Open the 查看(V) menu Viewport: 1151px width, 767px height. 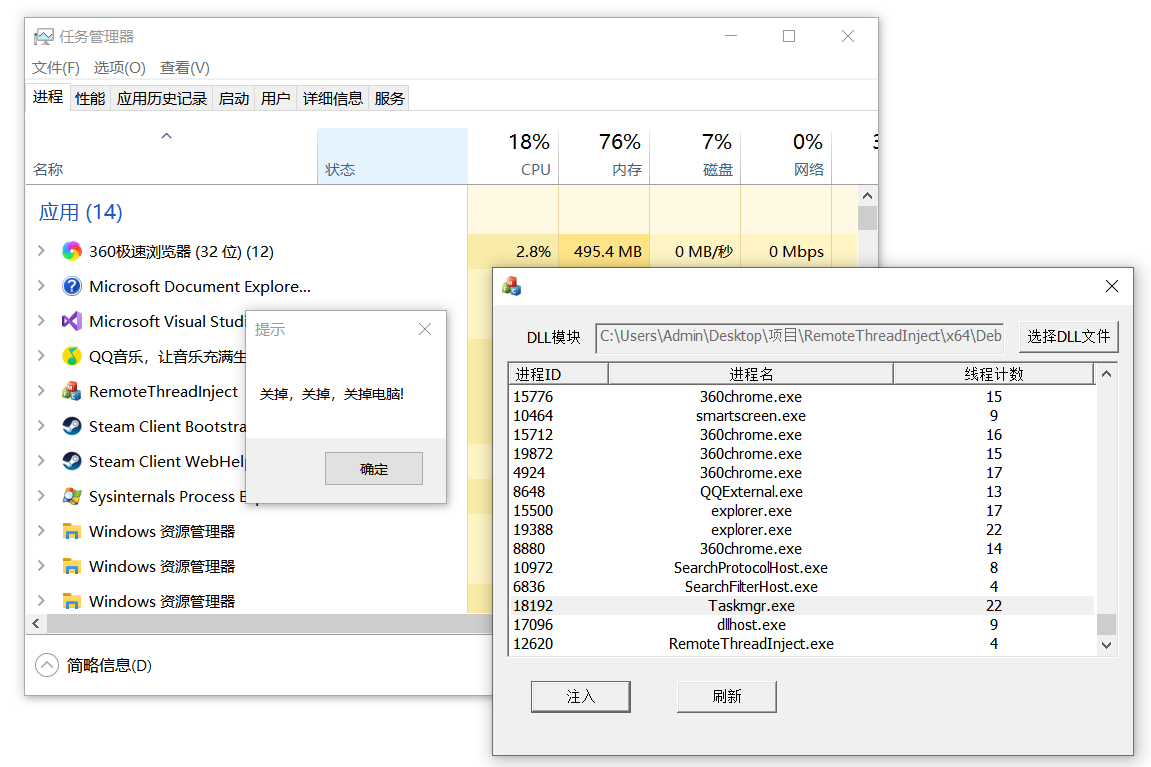click(185, 68)
